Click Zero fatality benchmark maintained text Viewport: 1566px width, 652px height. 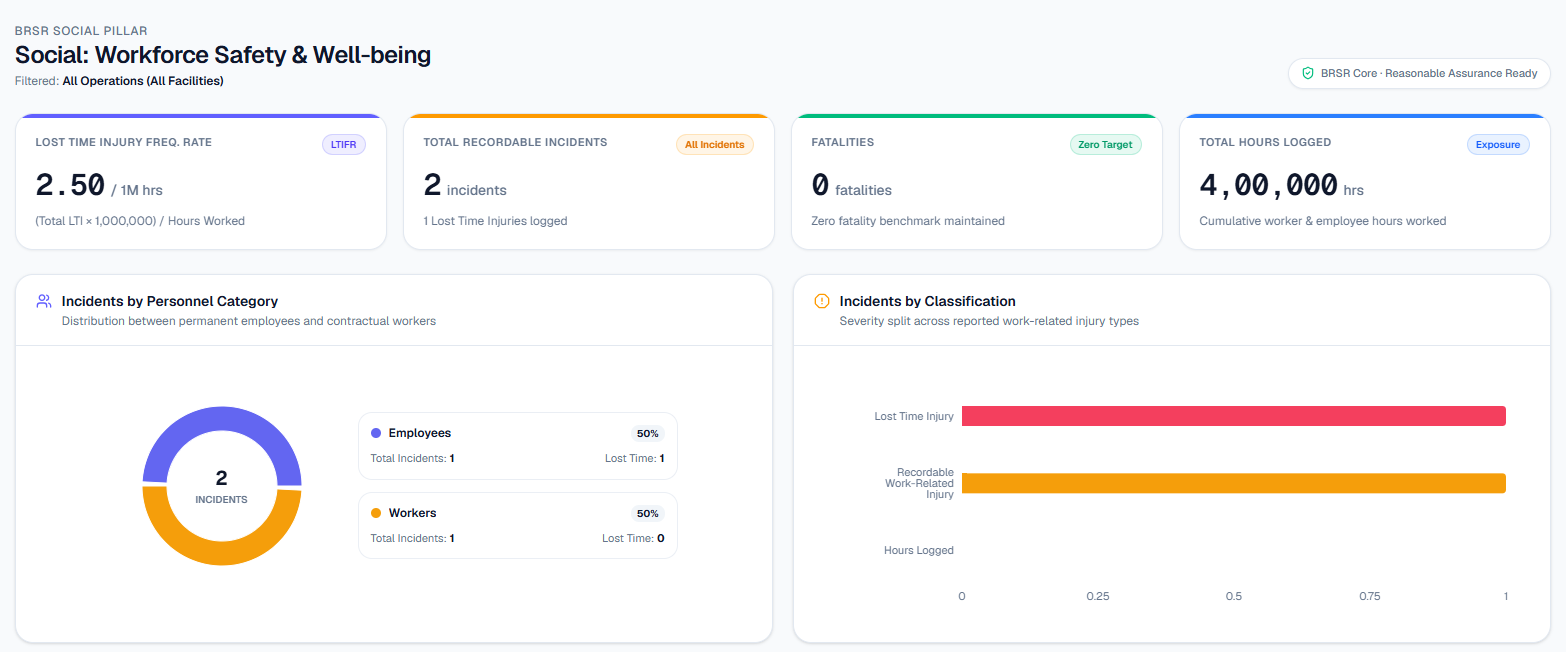point(908,221)
